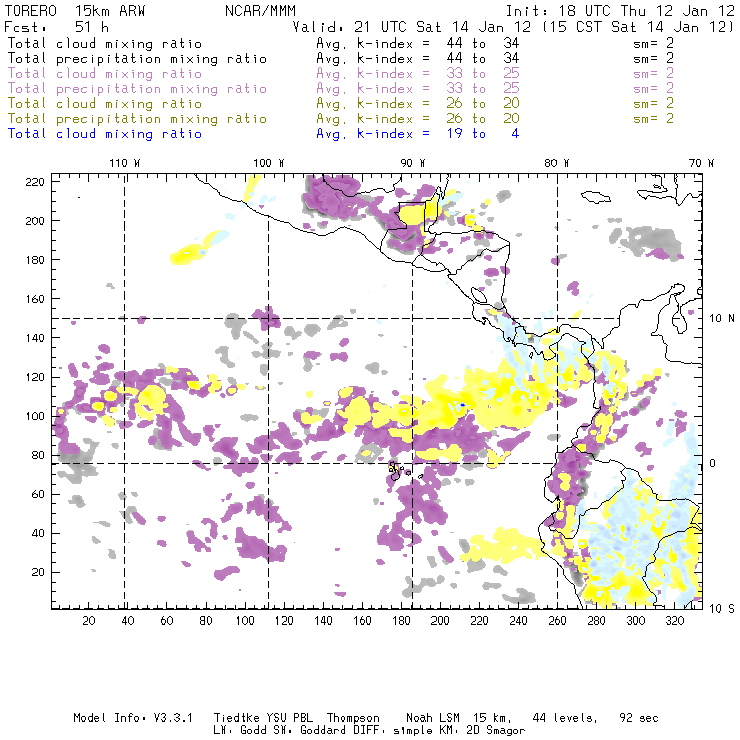
Task: Click the '70 W' longitude label
Action: click(701, 163)
